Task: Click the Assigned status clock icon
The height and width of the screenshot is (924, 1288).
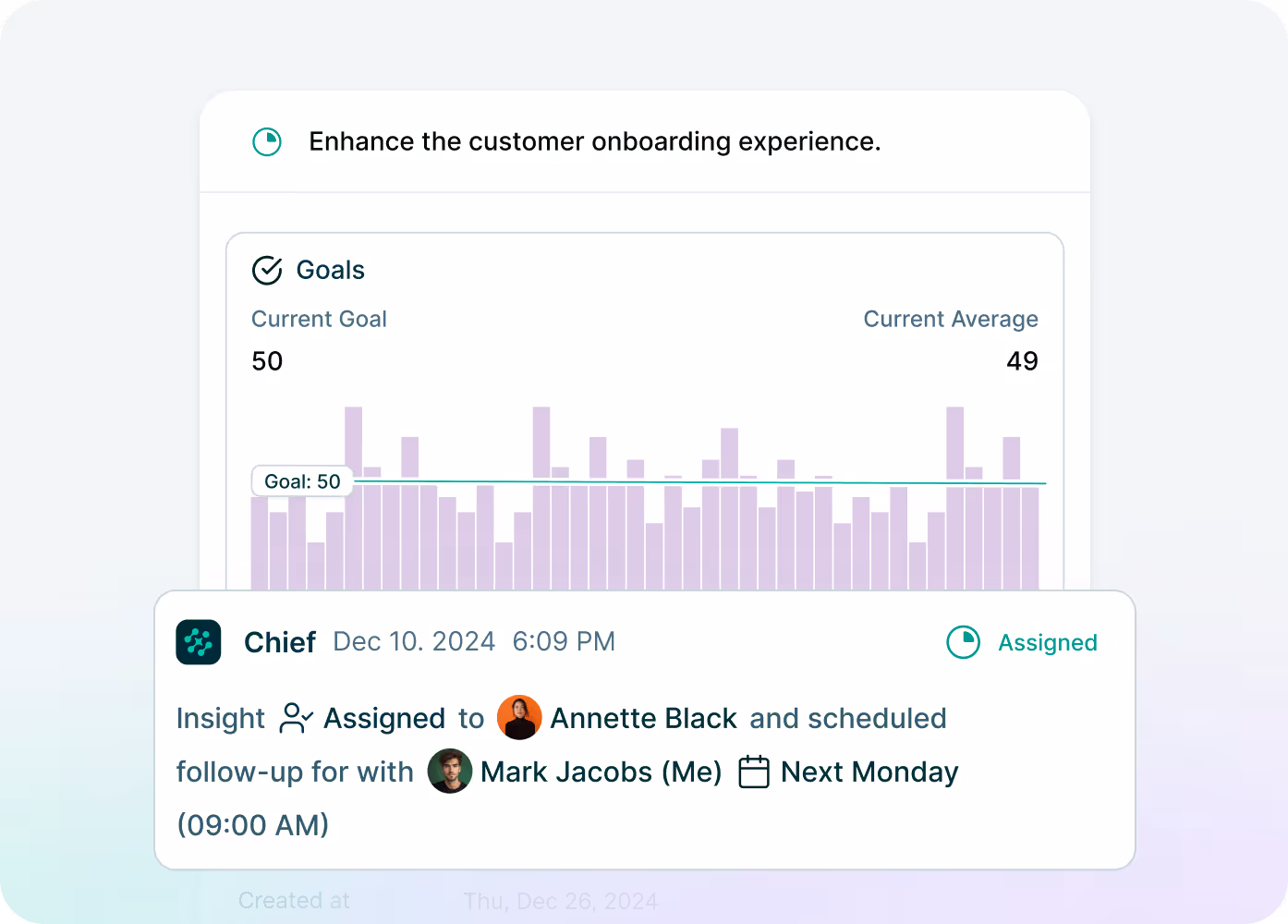Action: 963,642
